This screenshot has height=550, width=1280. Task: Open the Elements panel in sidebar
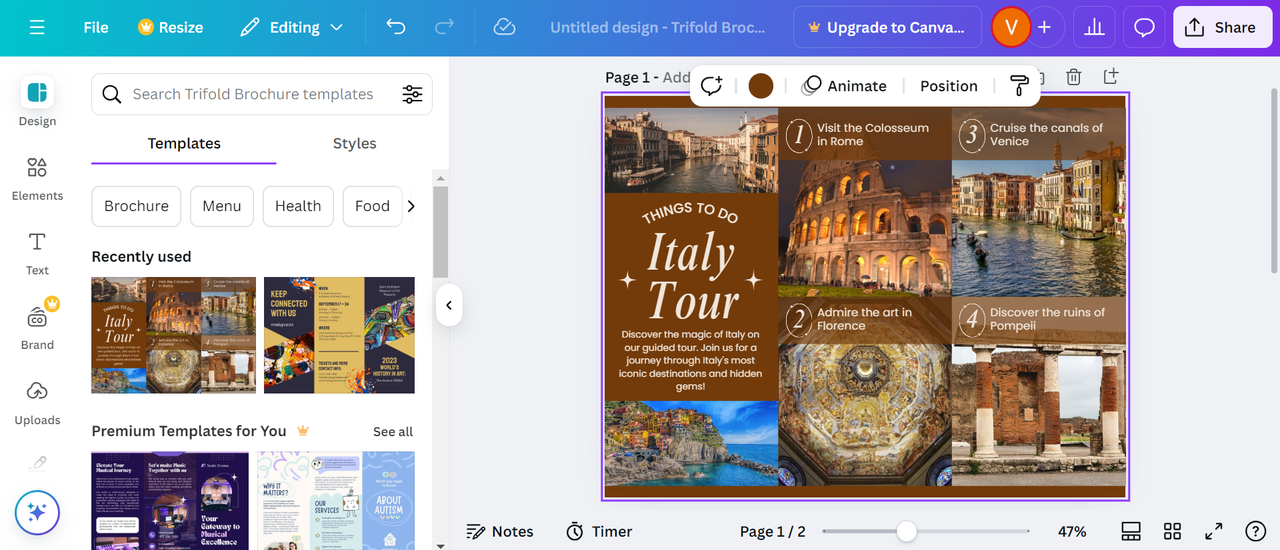tap(37, 178)
